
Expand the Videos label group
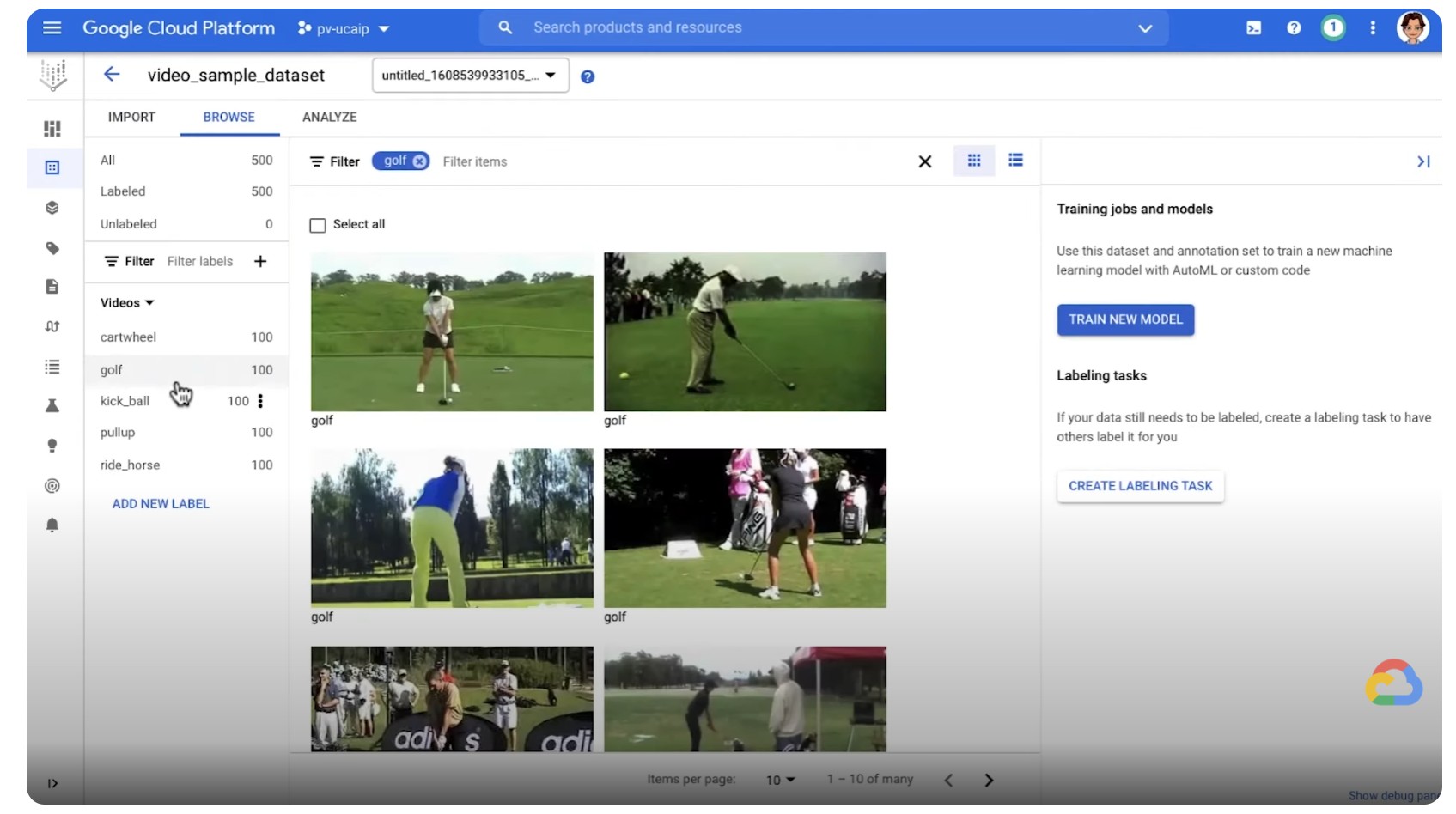127,303
